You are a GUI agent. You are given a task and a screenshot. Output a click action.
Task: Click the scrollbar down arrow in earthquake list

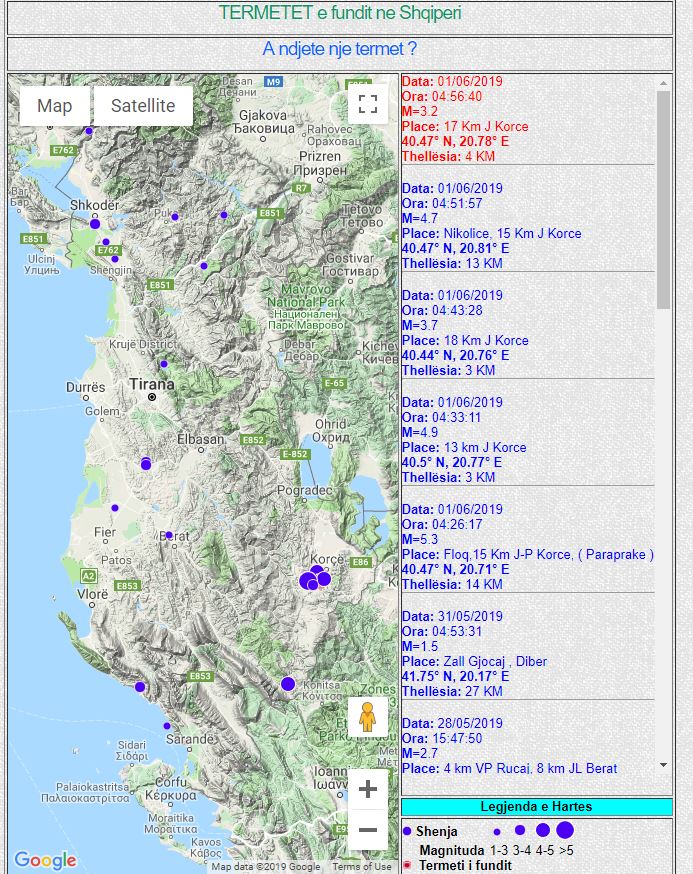tap(664, 765)
